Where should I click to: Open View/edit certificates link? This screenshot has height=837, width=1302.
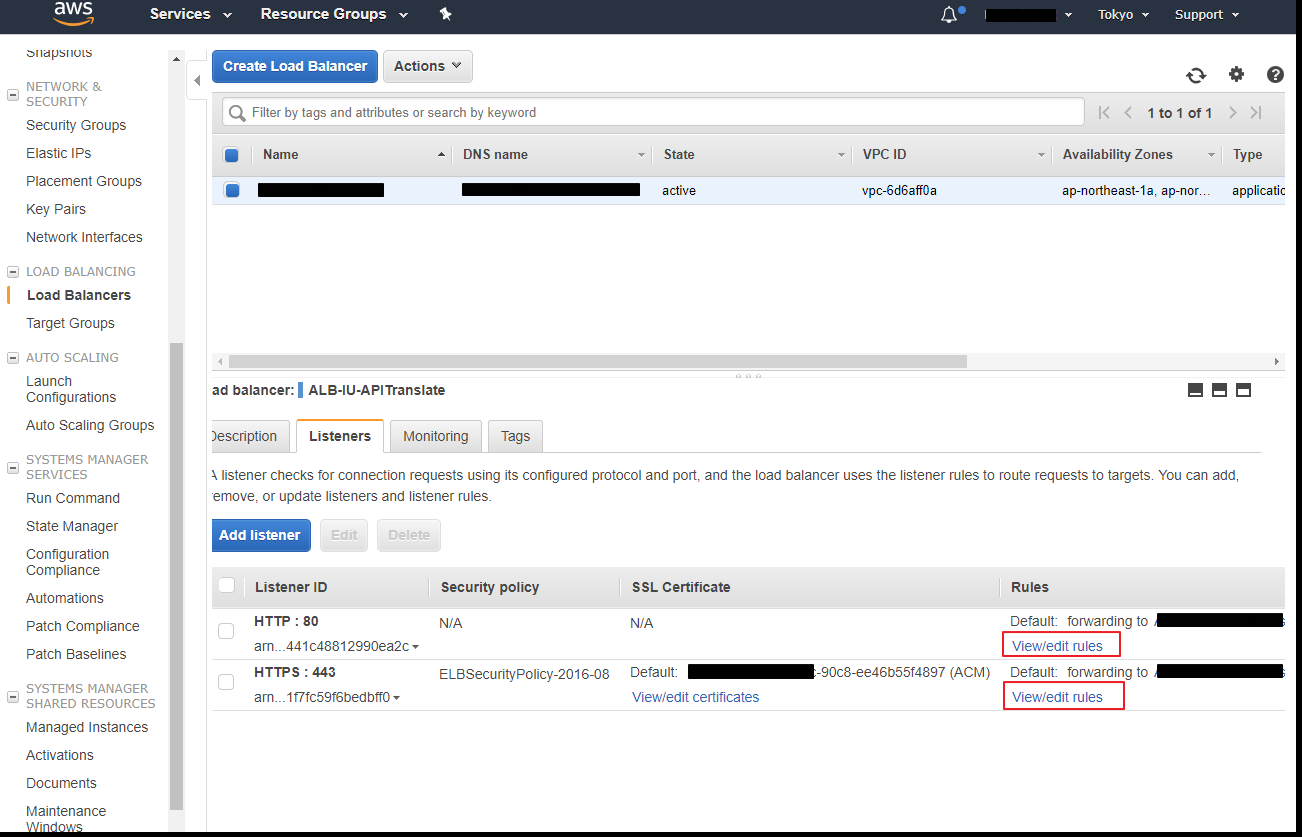point(695,697)
